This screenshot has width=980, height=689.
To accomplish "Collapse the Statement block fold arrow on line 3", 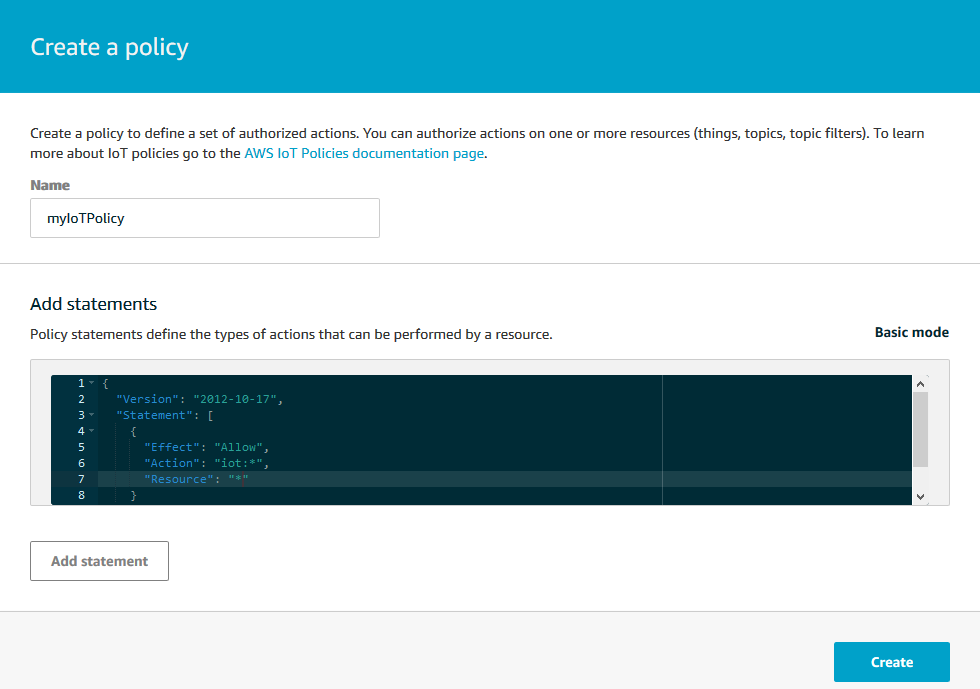I will click(x=91, y=415).
